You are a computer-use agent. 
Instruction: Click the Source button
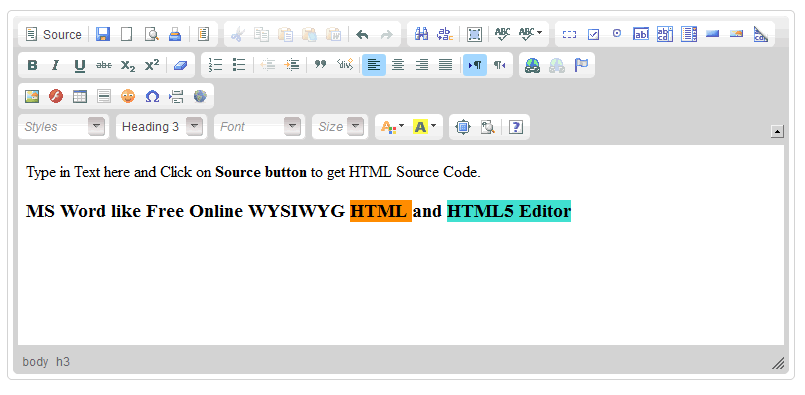[54, 34]
